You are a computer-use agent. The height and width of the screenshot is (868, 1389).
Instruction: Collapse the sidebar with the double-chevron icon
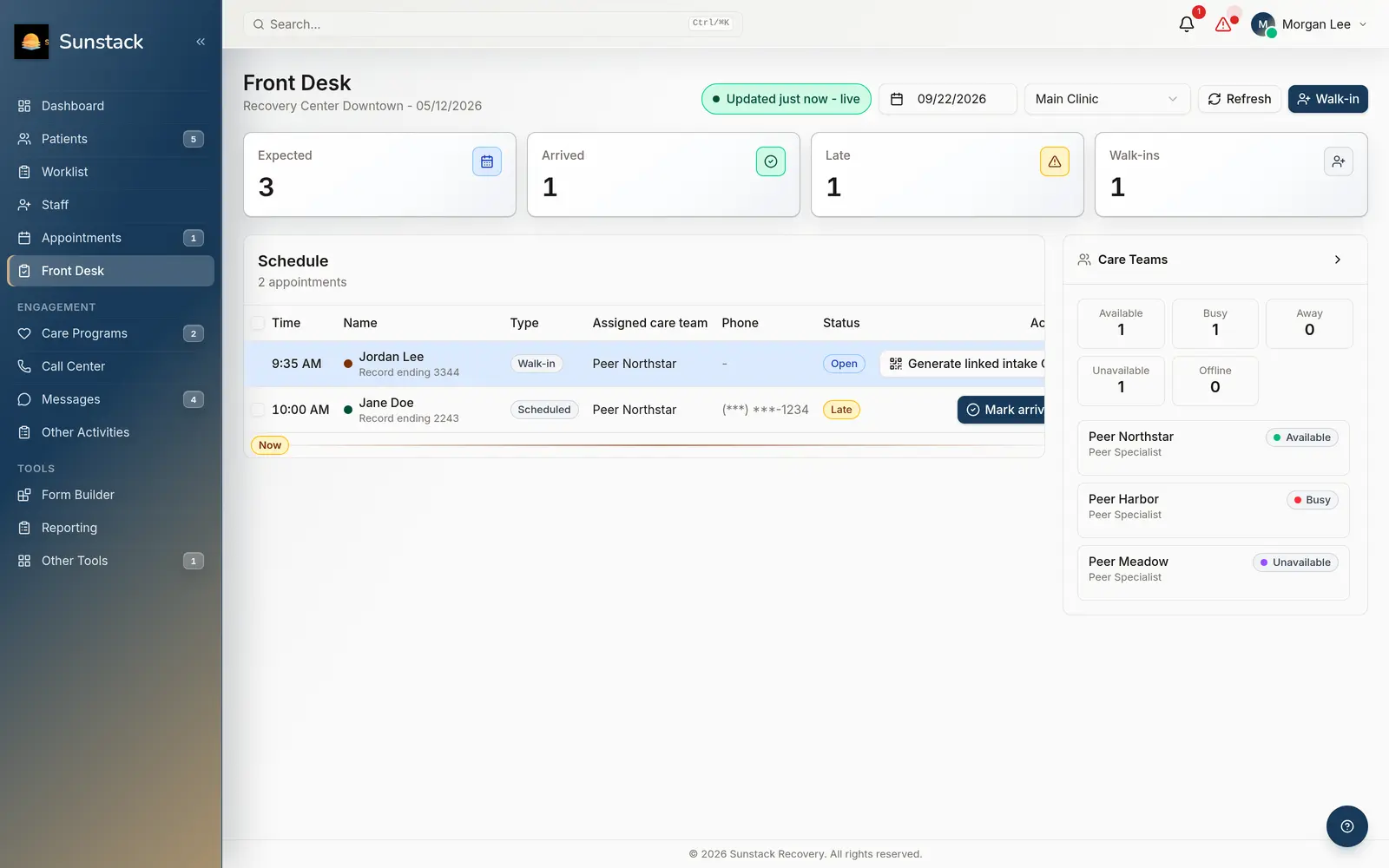(201, 42)
